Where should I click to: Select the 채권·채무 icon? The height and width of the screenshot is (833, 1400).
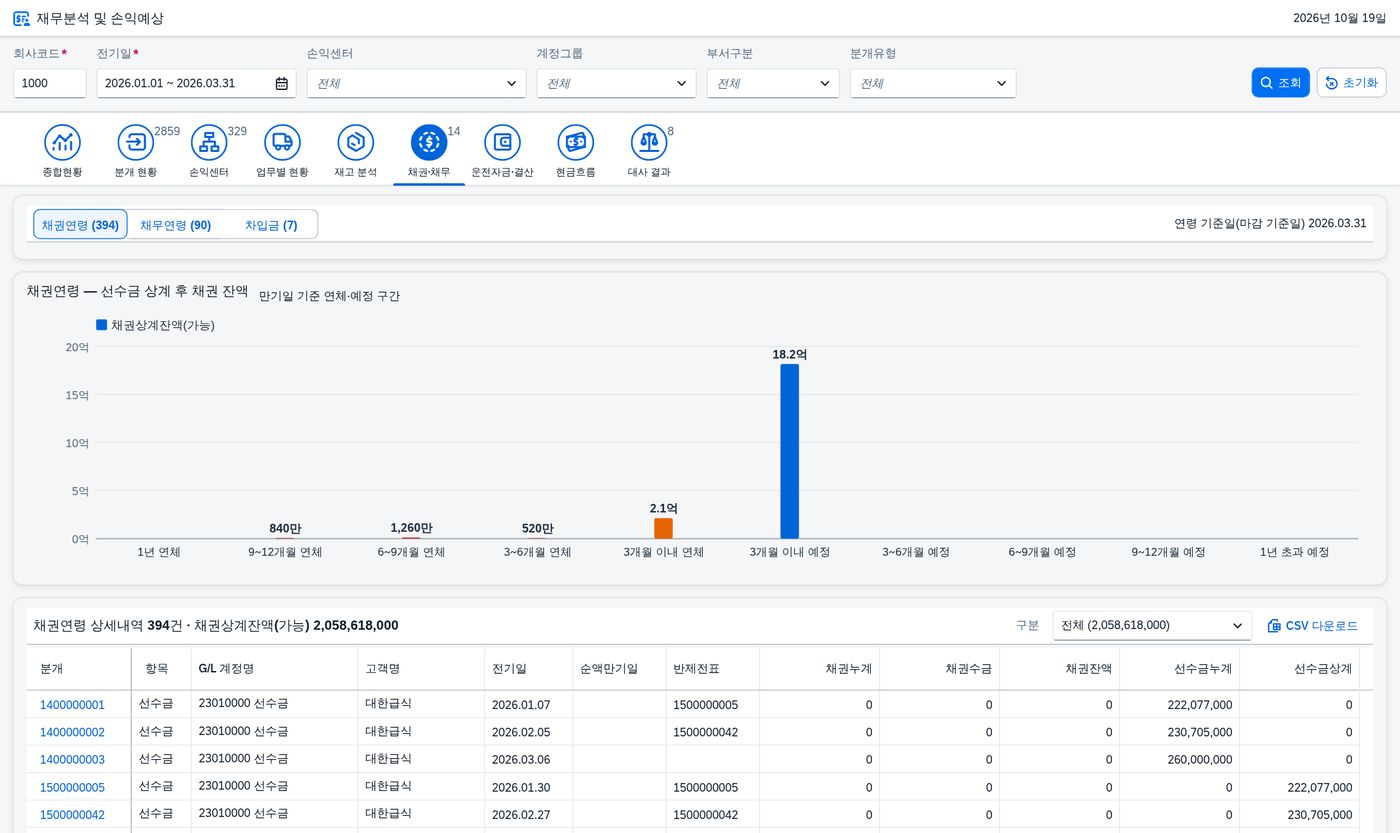click(x=429, y=143)
